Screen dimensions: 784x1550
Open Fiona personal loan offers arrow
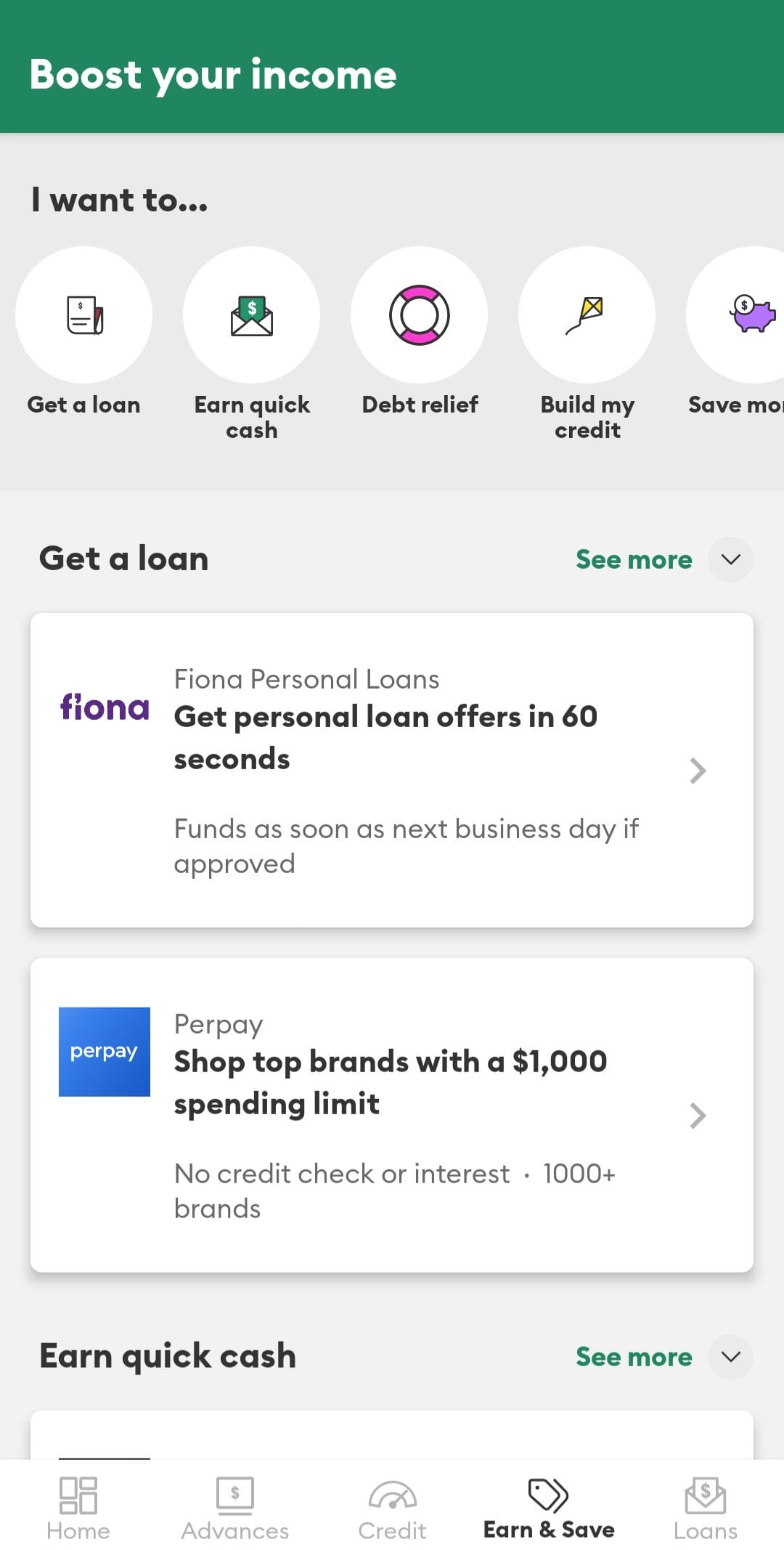point(698,771)
